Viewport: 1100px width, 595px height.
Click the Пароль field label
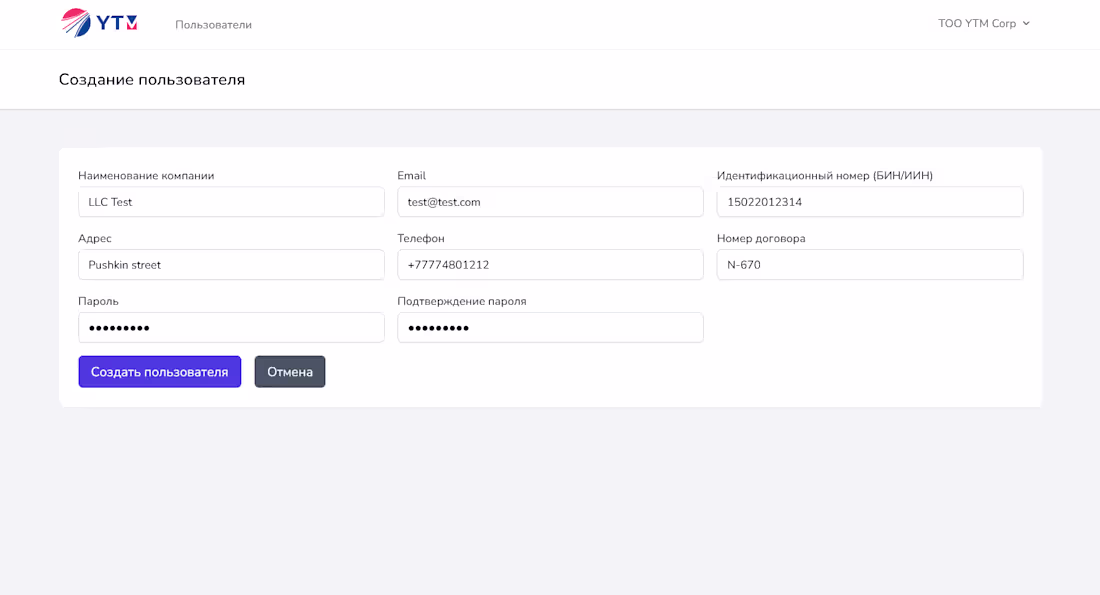click(x=97, y=300)
